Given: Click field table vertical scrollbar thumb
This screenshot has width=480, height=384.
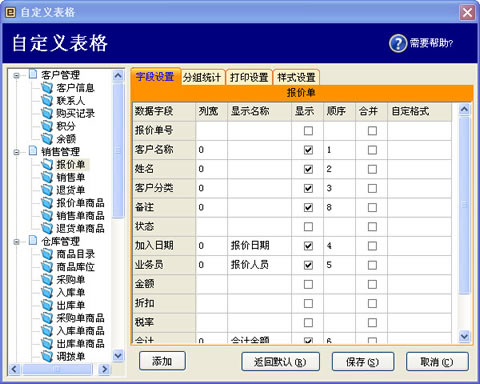Looking at the screenshot, I should pyautogui.click(x=464, y=205).
